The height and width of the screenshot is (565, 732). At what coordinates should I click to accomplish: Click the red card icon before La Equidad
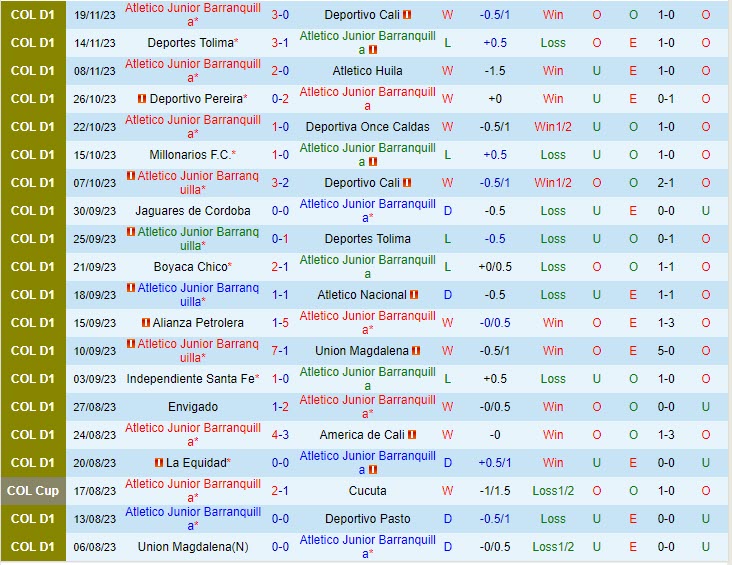159,463
